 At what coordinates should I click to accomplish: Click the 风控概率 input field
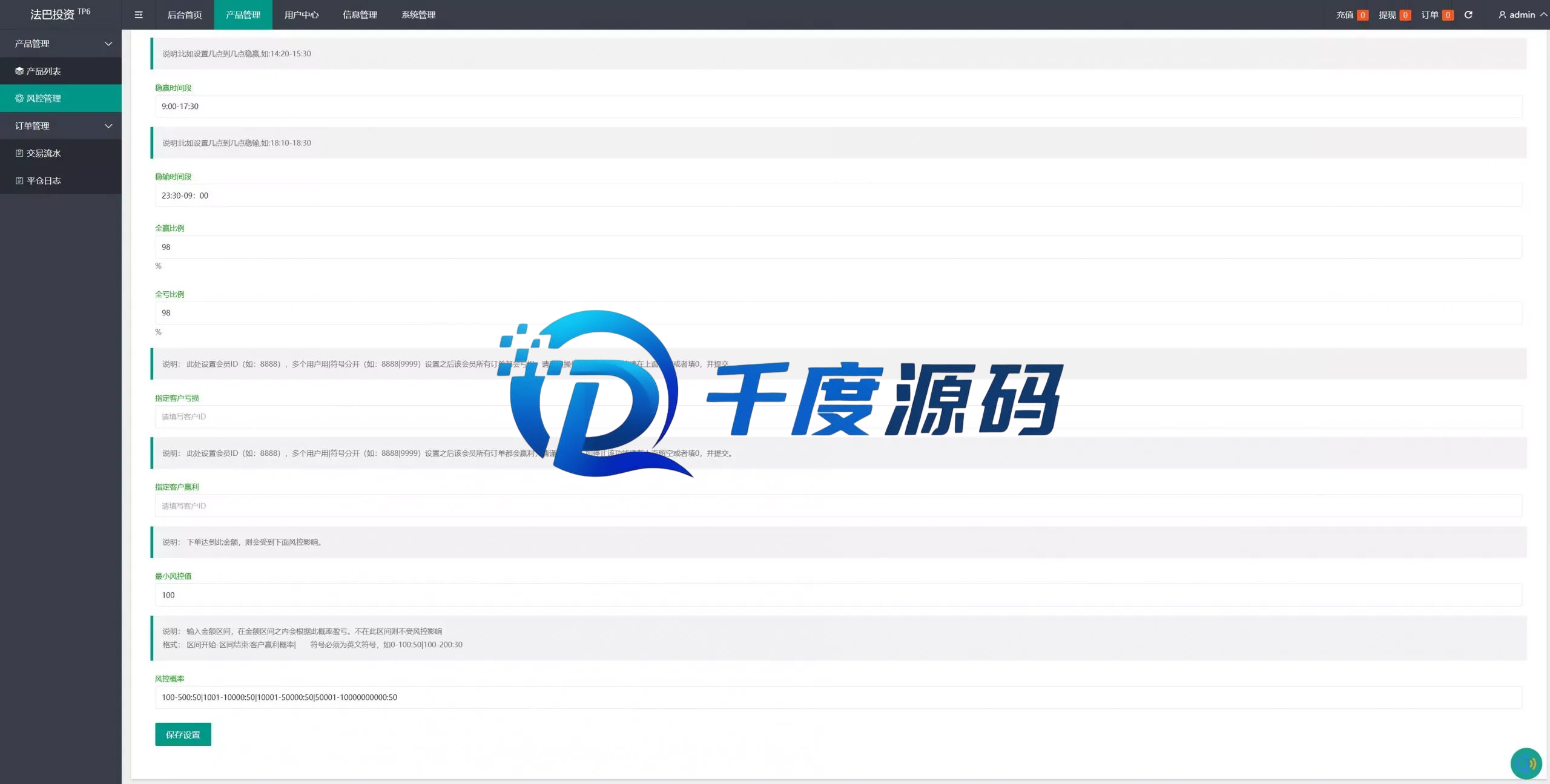[838, 697]
